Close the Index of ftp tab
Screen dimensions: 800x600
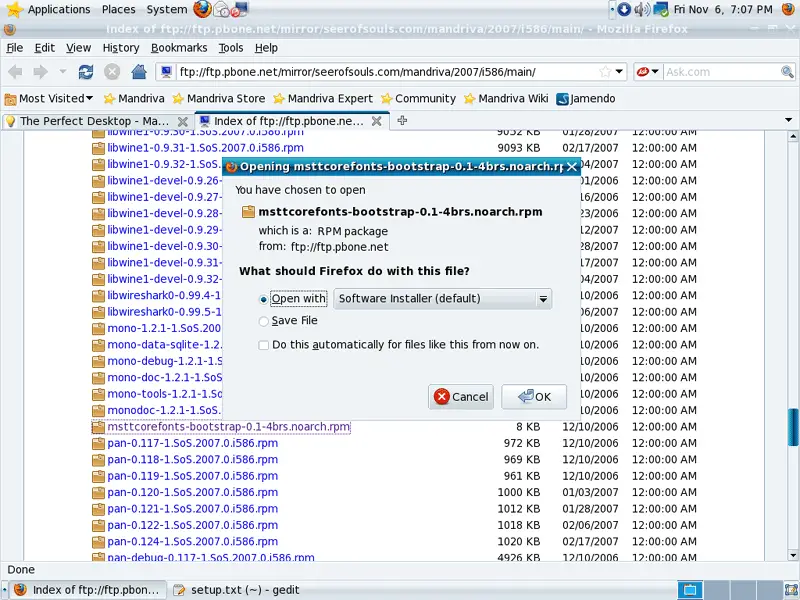[x=377, y=121]
